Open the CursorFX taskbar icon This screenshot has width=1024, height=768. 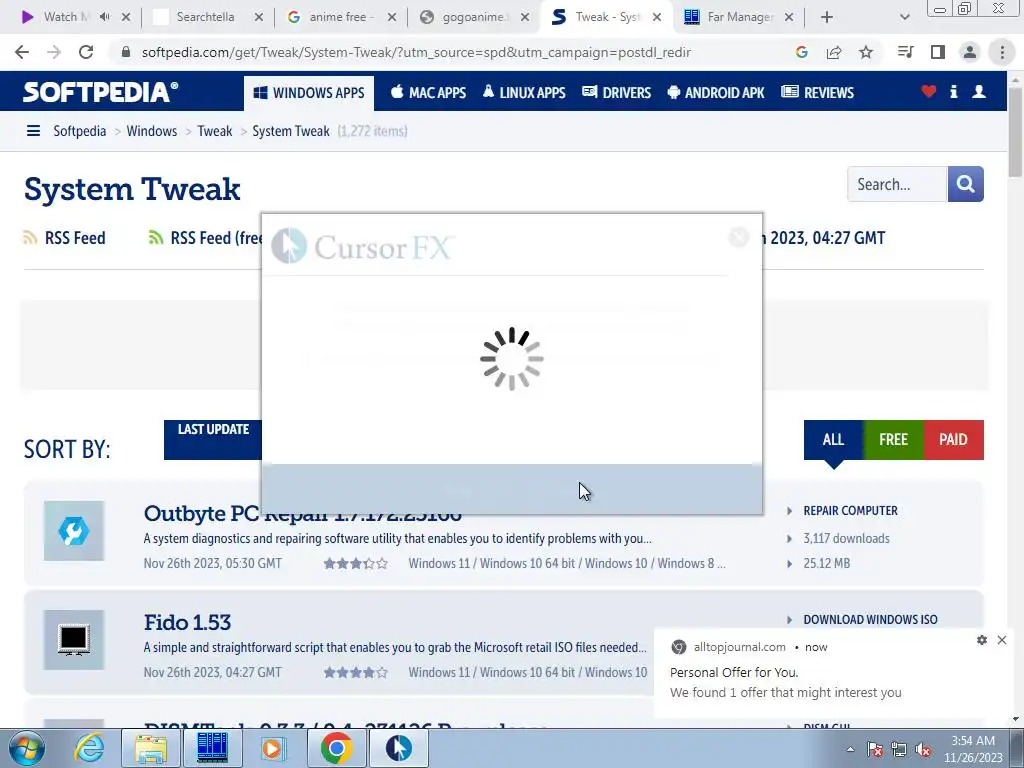(x=399, y=748)
